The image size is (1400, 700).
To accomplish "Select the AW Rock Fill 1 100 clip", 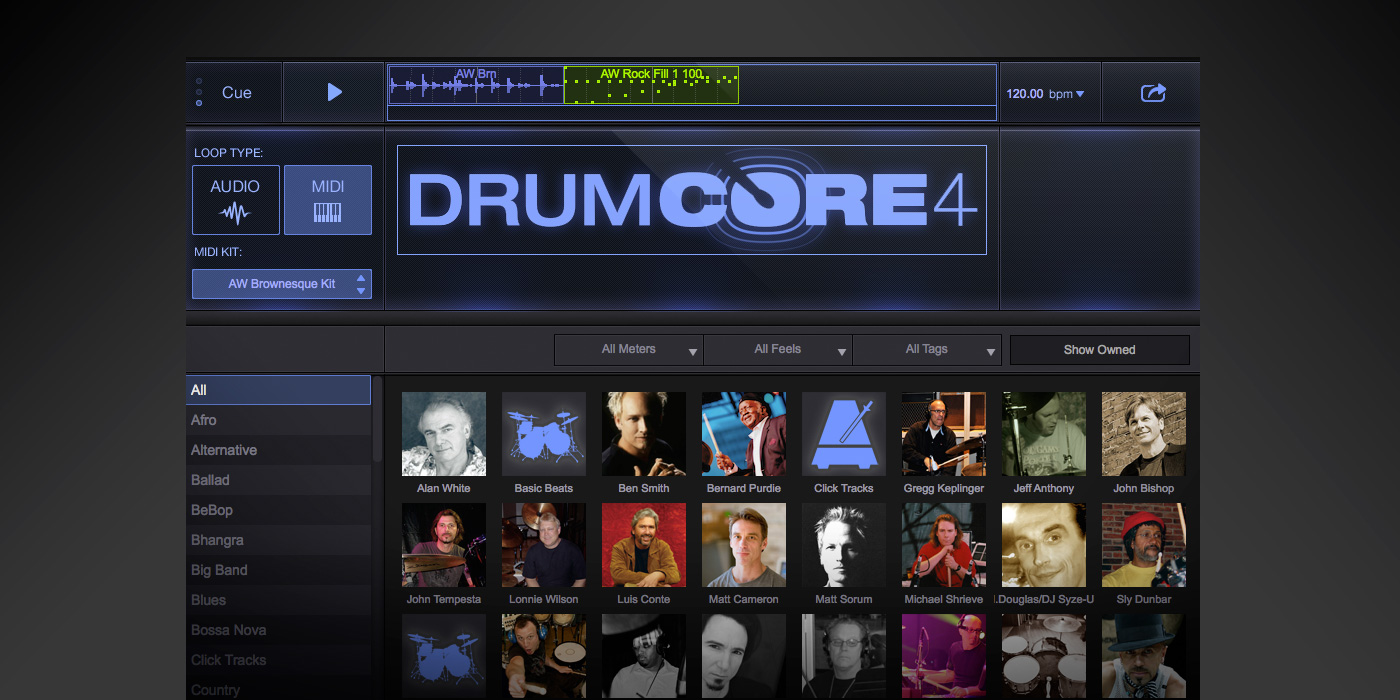I will [x=651, y=85].
